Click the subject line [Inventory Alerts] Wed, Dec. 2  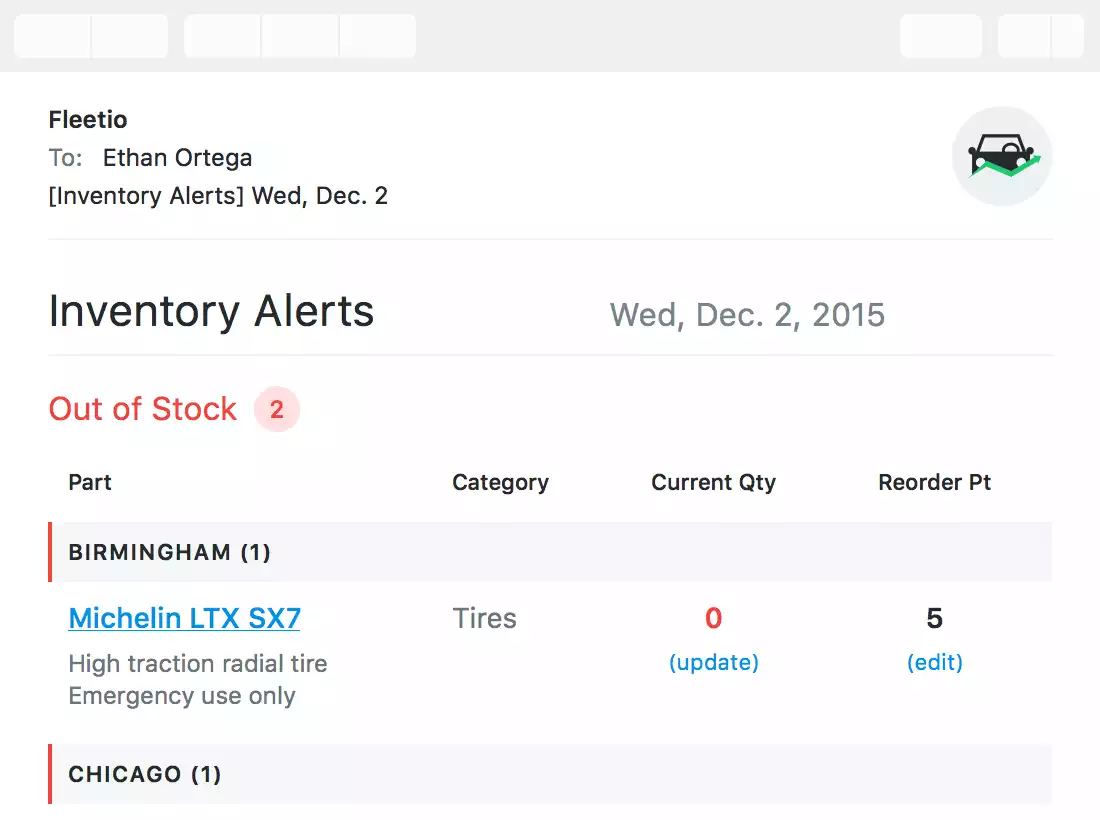(x=217, y=195)
